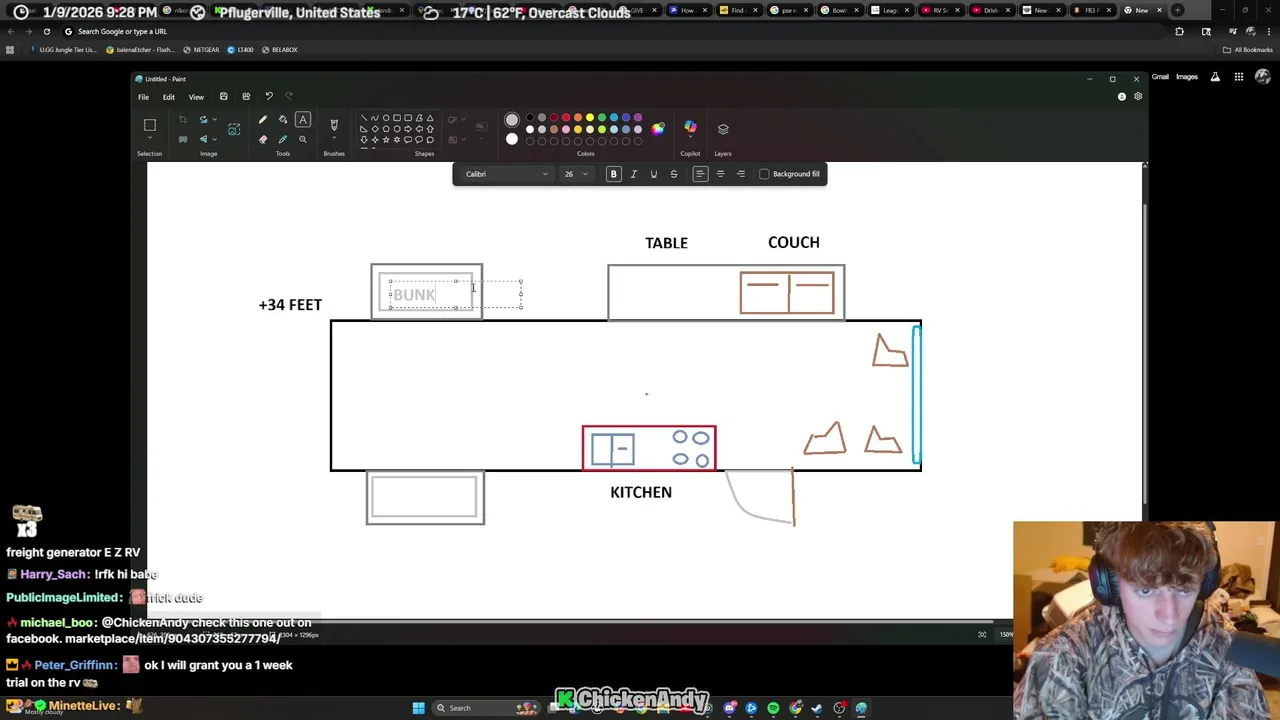Click the Save icon in Paint
1280x720 pixels.
tap(223, 97)
